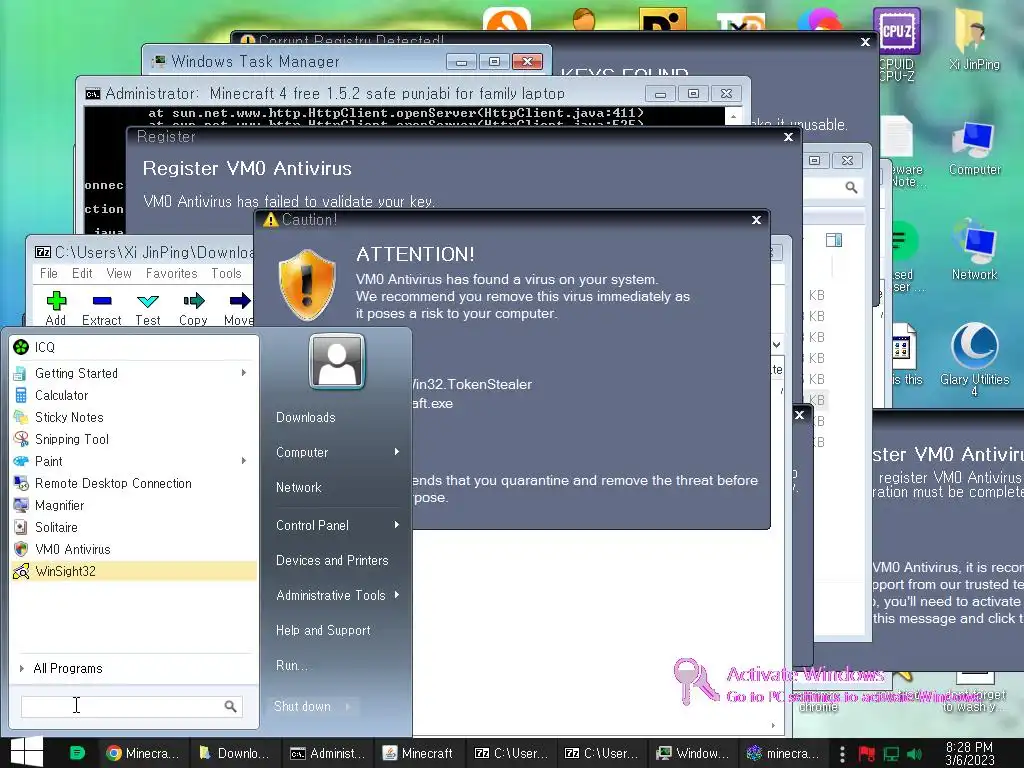Open the 7-Zip Edit menu
The width and height of the screenshot is (1024, 768).
tap(82, 274)
